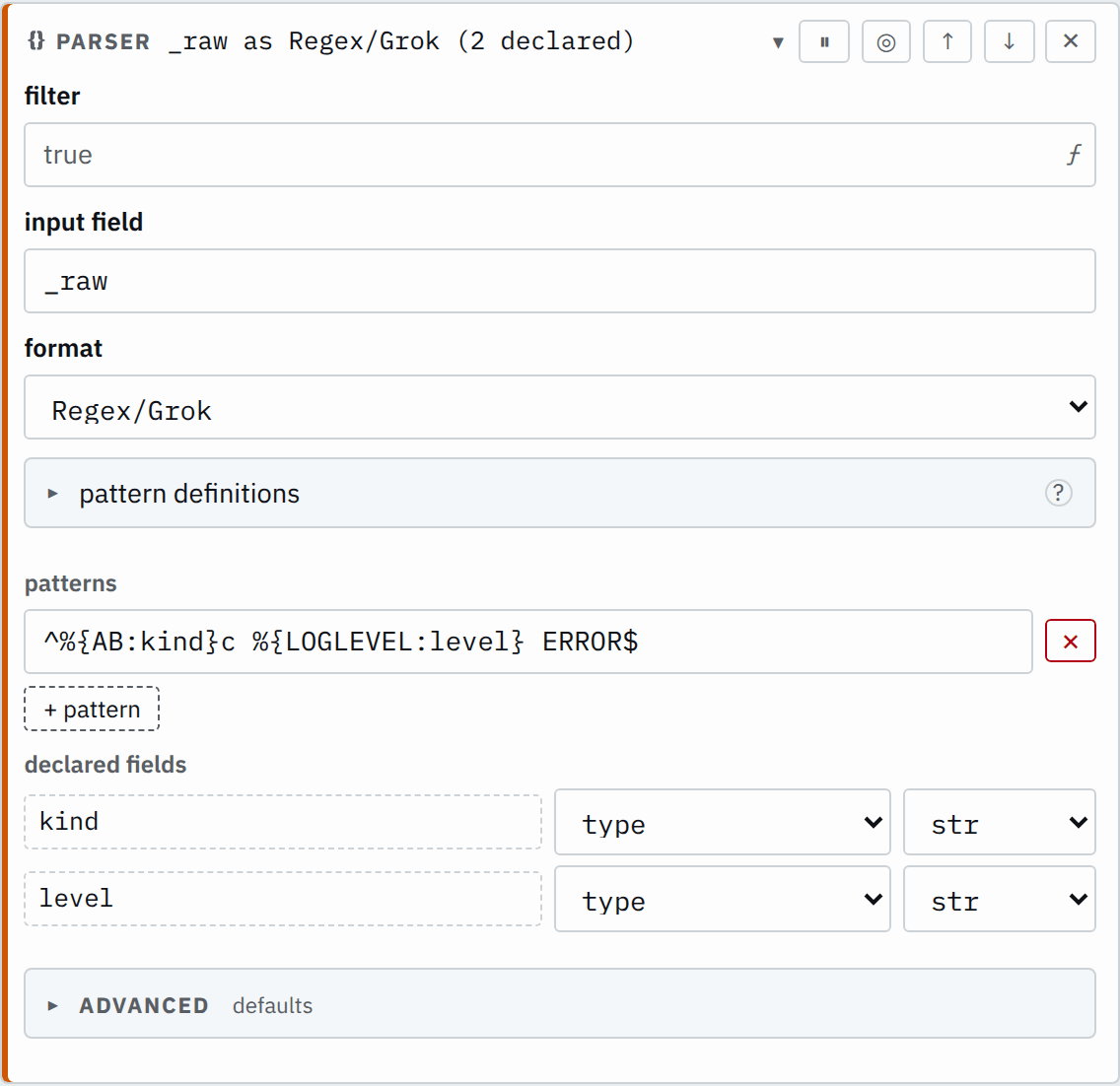Viewport: 1120px width, 1086px height.
Task: Open the str dropdown for kind
Action: point(1000,822)
